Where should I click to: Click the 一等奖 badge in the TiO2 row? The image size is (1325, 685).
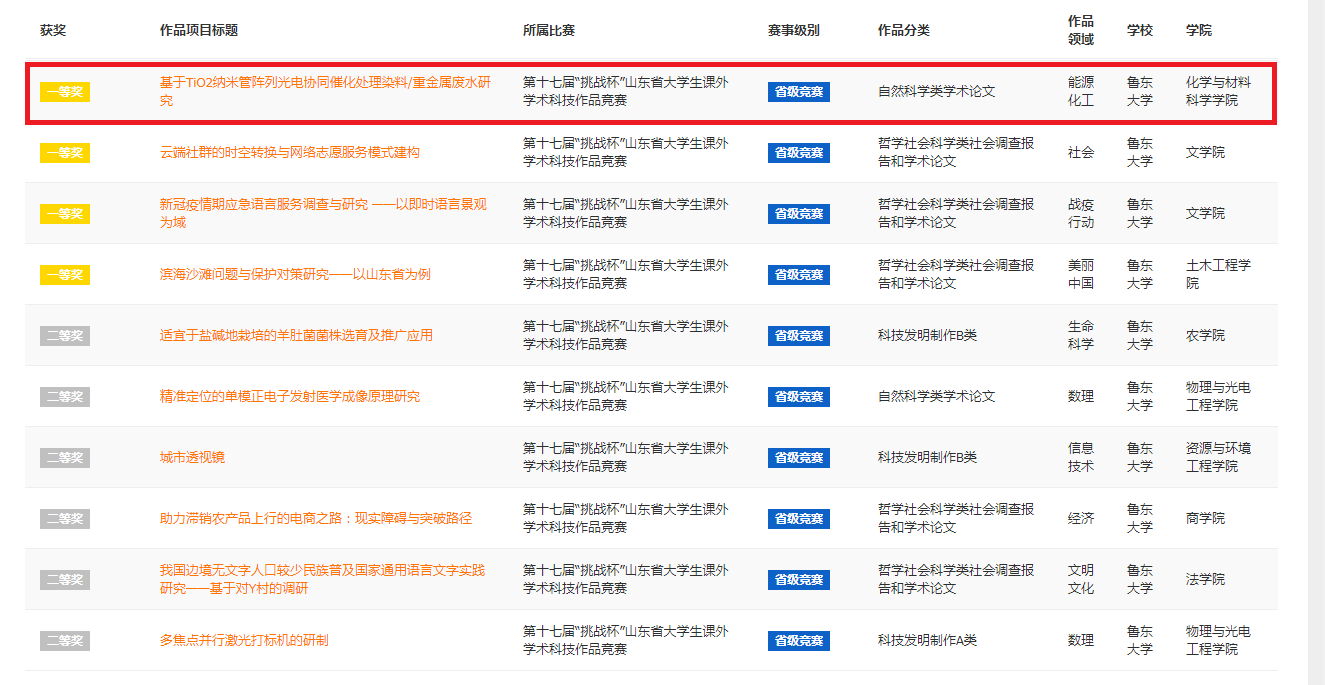pos(65,92)
